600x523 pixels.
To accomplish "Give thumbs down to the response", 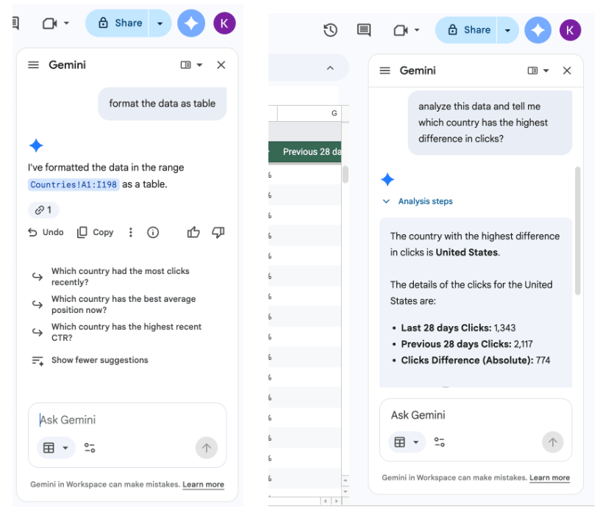I will click(218, 232).
